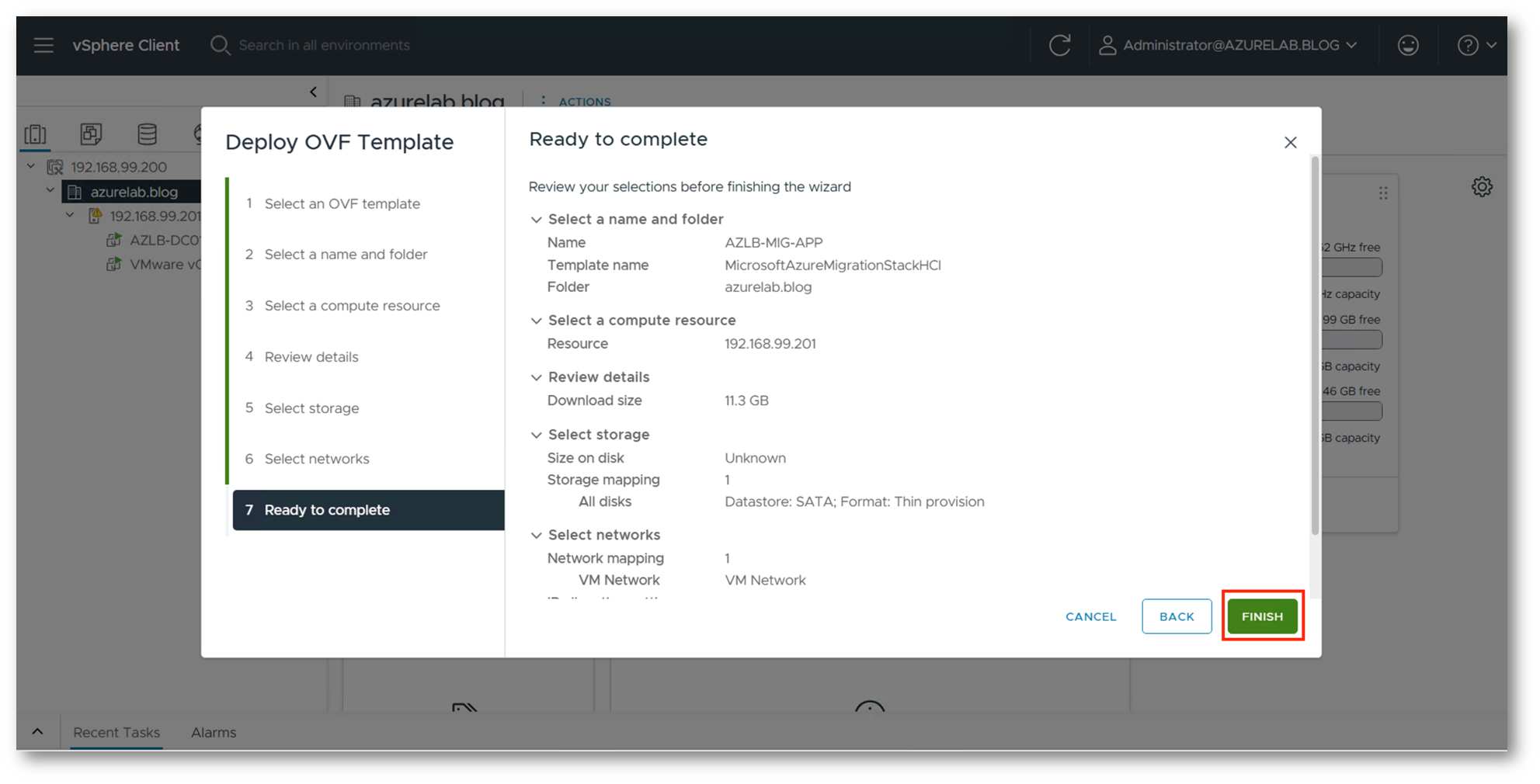Collapse the azurelab.blog tree node
Image resolution: width=1540 pixels, height=784 pixels.
50,190
